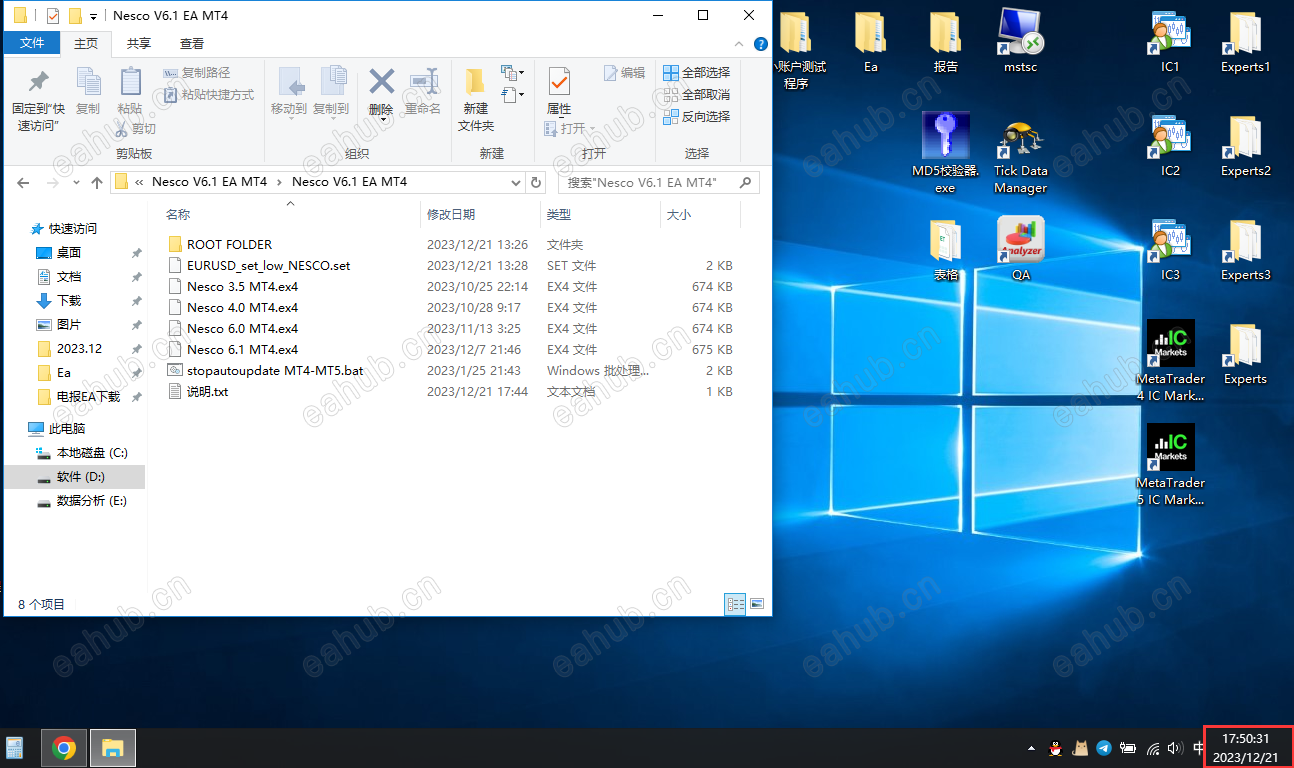The height and width of the screenshot is (768, 1294).
Task: Show hidden system tray icons
Action: point(1031,748)
